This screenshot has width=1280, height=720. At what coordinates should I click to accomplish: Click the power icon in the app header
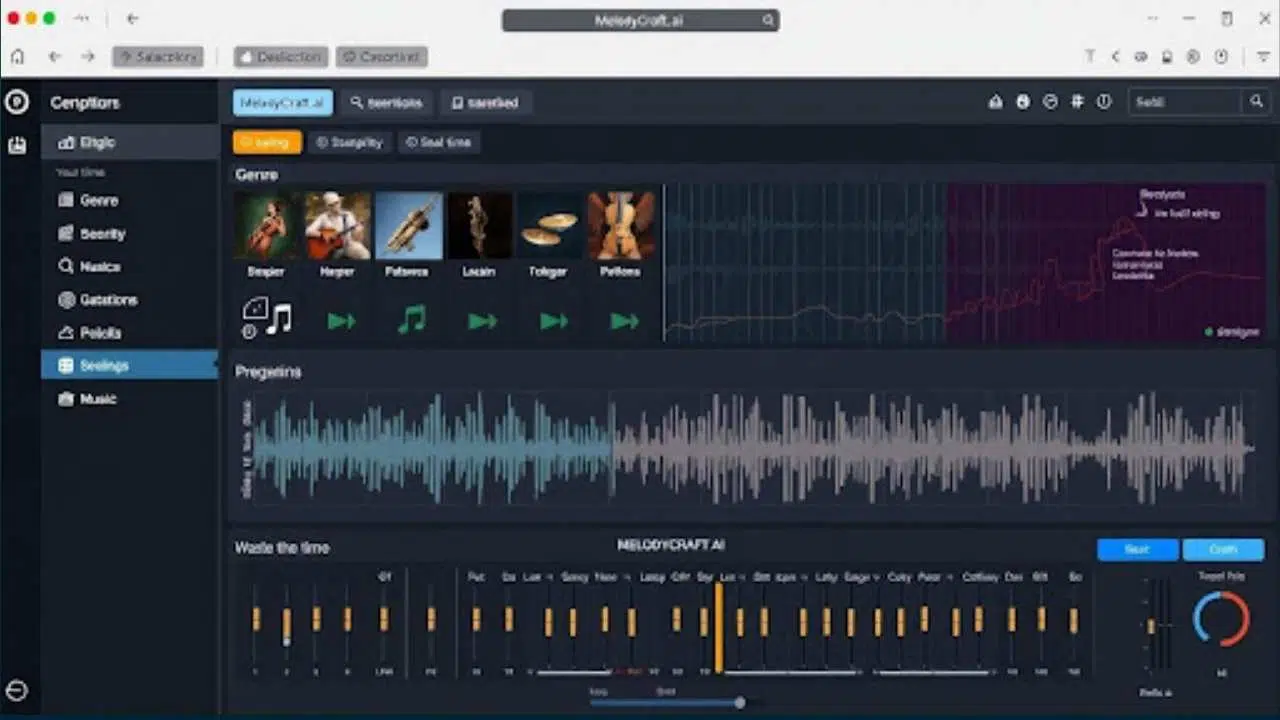[x=1104, y=102]
